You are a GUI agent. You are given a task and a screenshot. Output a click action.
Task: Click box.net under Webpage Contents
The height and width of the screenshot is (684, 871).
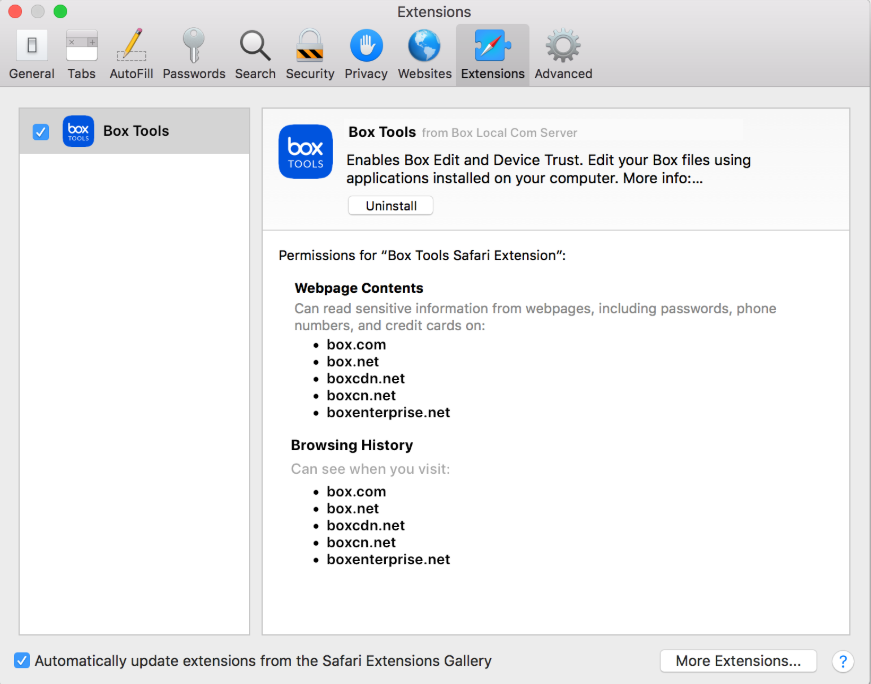(x=353, y=362)
